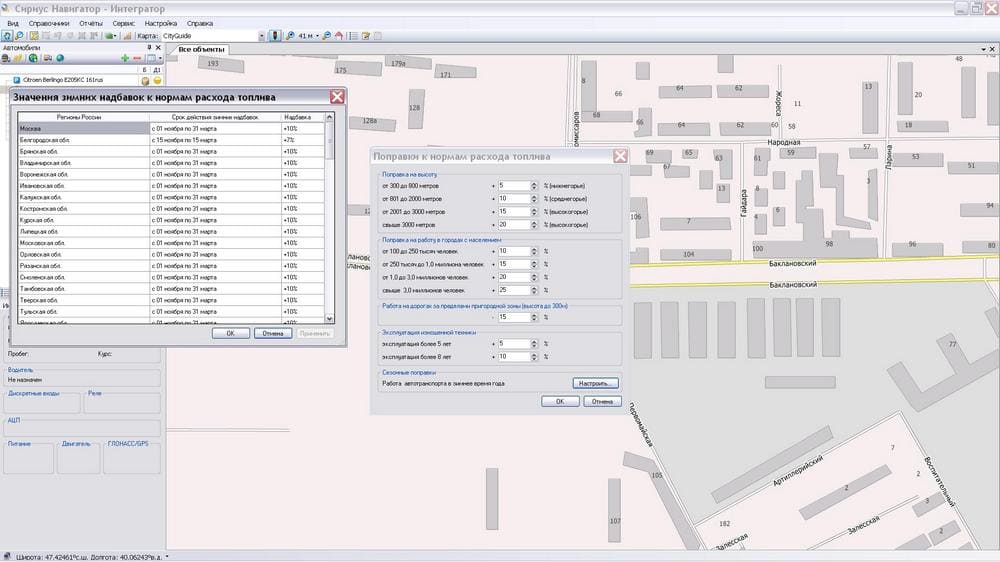
Task: Click the 300–800 metres altitude percentage field
Action: click(x=515, y=185)
